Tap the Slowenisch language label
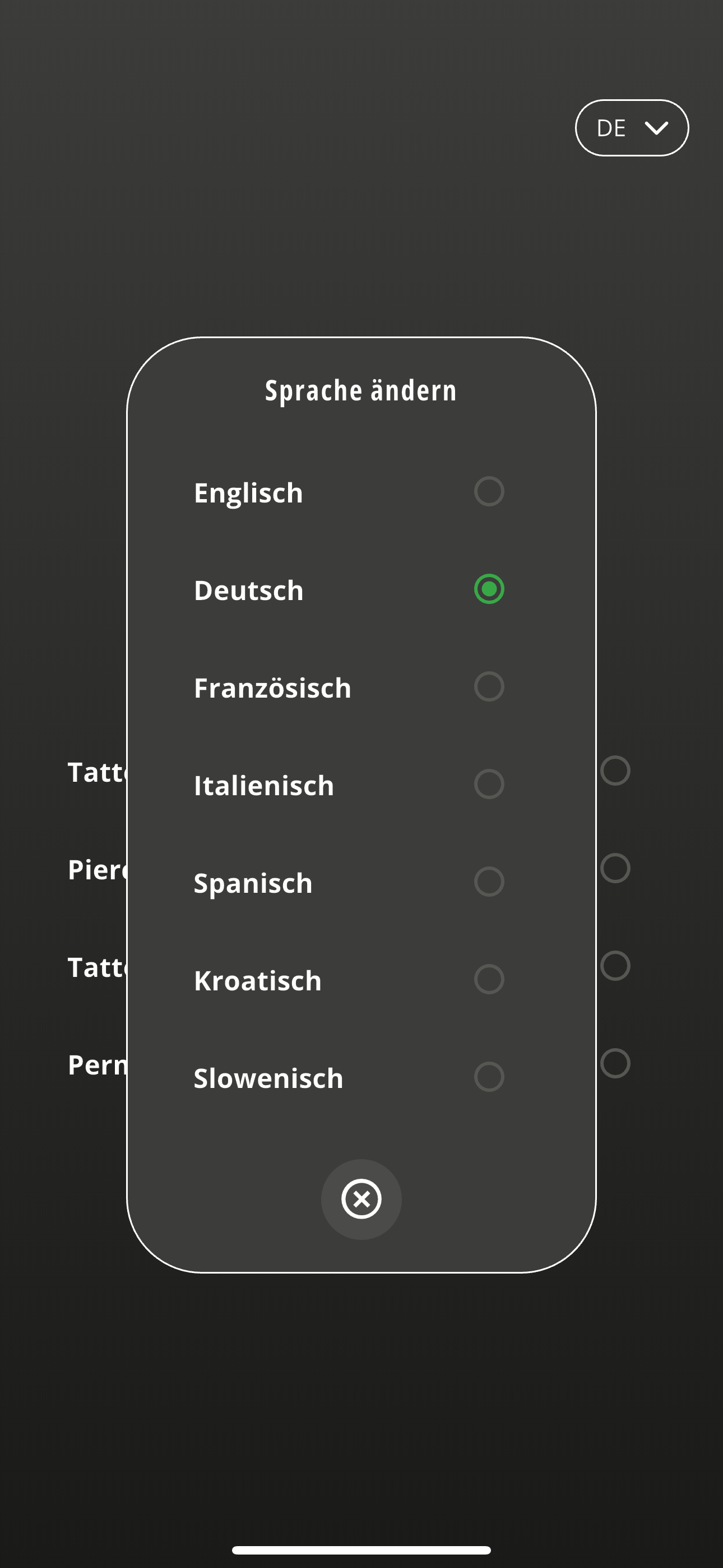This screenshot has height=1568, width=723. click(268, 1078)
